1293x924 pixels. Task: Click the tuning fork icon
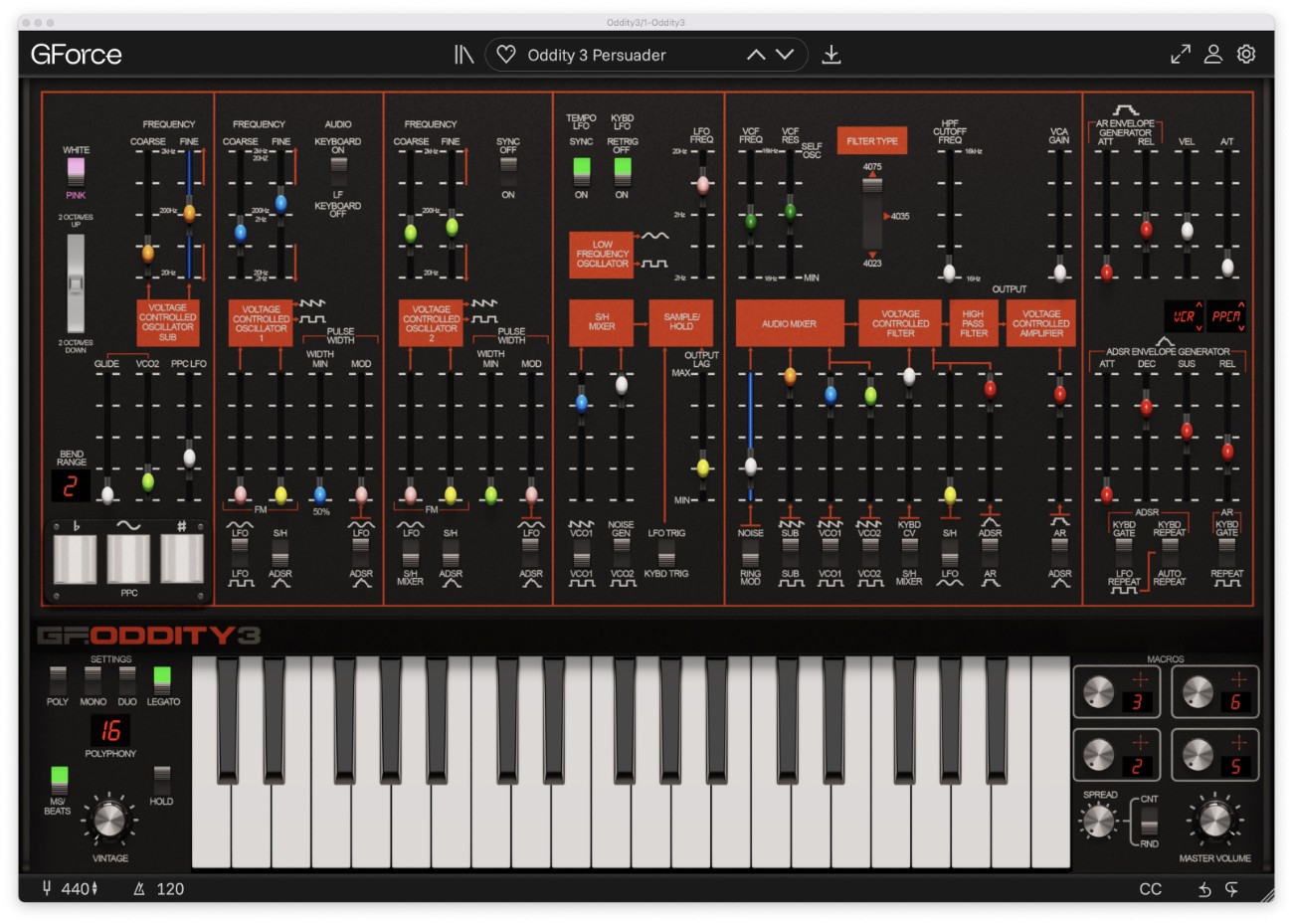click(x=47, y=888)
